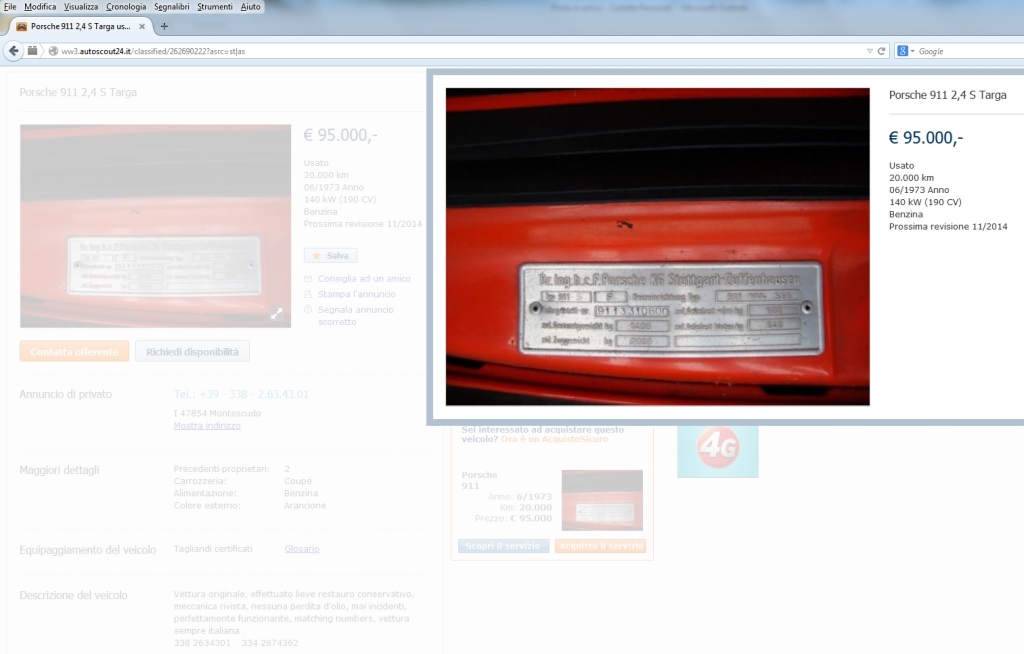Click the Scopri il servizio button
The width and height of the screenshot is (1024, 654).
point(503,546)
